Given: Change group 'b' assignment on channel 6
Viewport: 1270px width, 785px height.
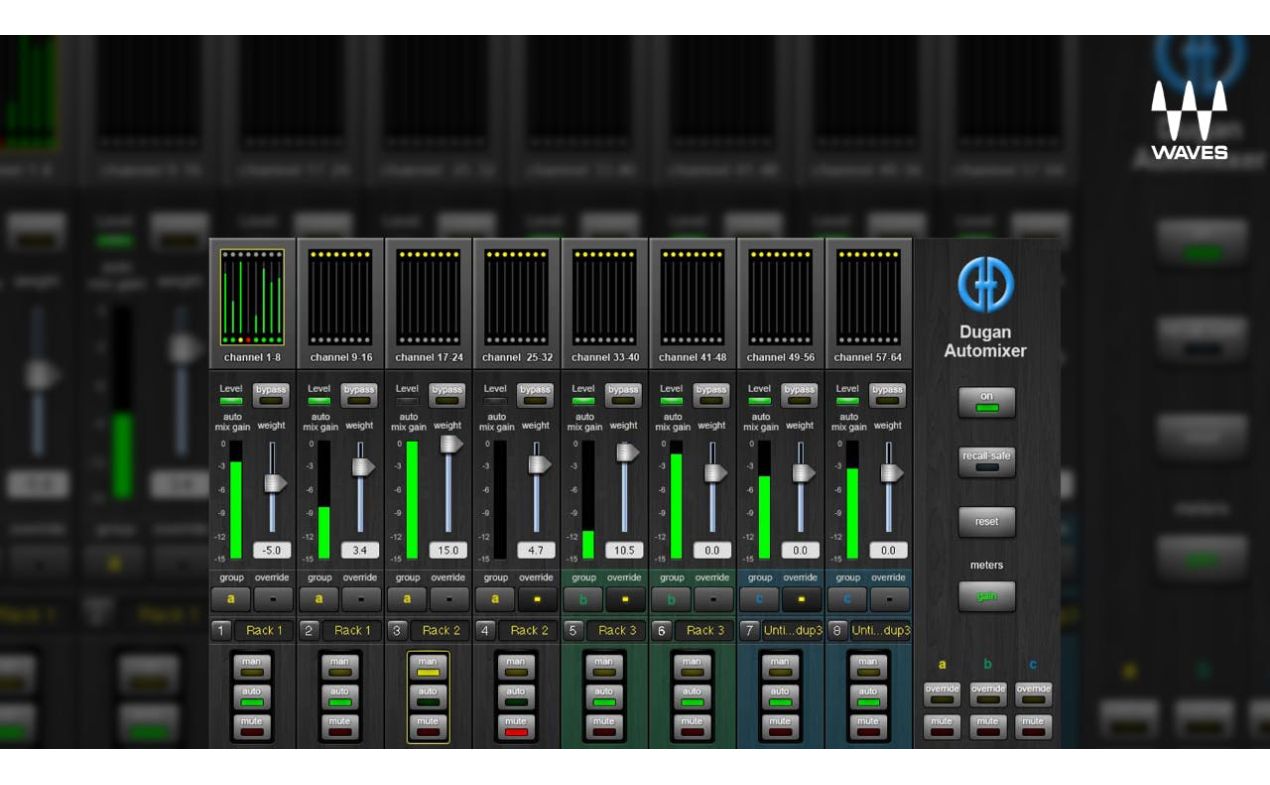Looking at the screenshot, I should 671,599.
